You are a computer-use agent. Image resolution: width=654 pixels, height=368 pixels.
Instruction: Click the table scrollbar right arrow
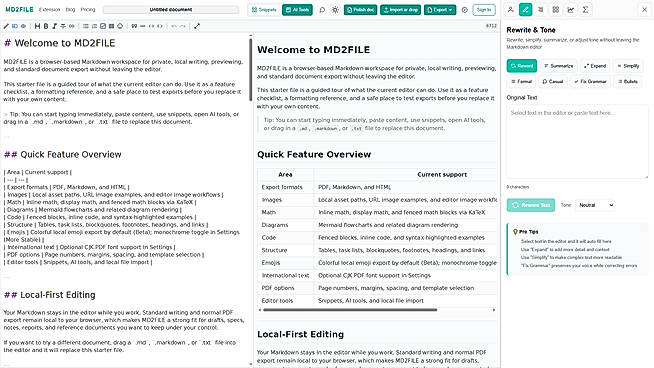(x=494, y=310)
